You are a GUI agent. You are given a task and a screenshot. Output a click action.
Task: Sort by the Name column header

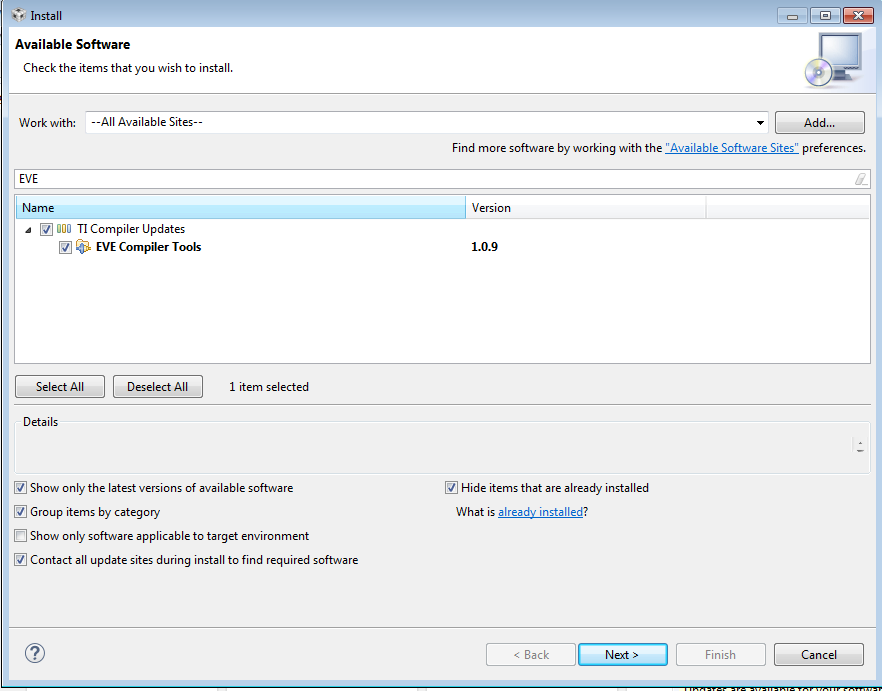[x=241, y=208]
